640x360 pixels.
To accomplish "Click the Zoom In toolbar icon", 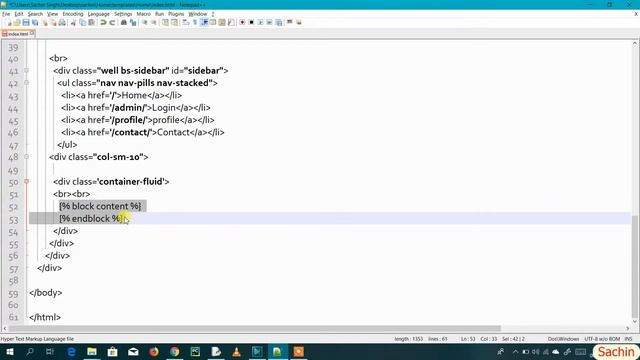I will (x=144, y=22).
